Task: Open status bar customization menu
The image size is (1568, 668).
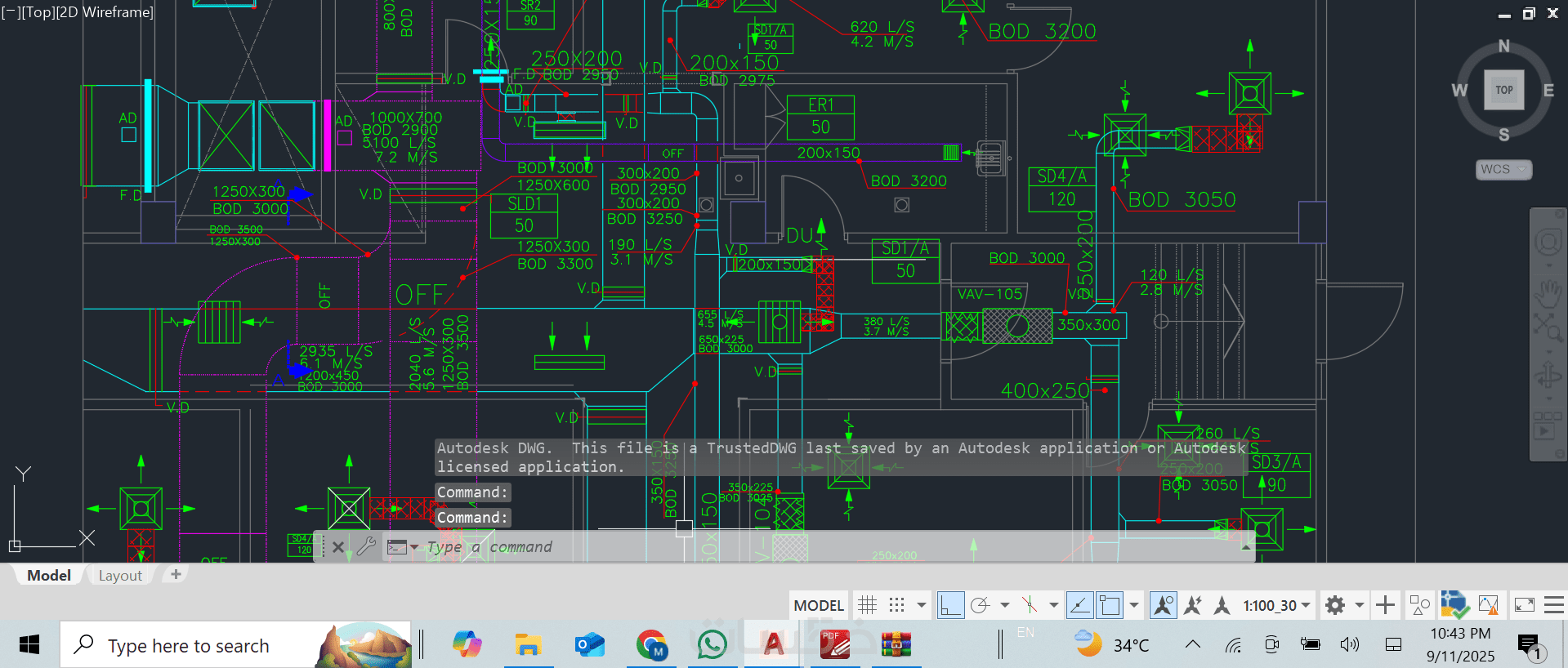Action: (1554, 605)
